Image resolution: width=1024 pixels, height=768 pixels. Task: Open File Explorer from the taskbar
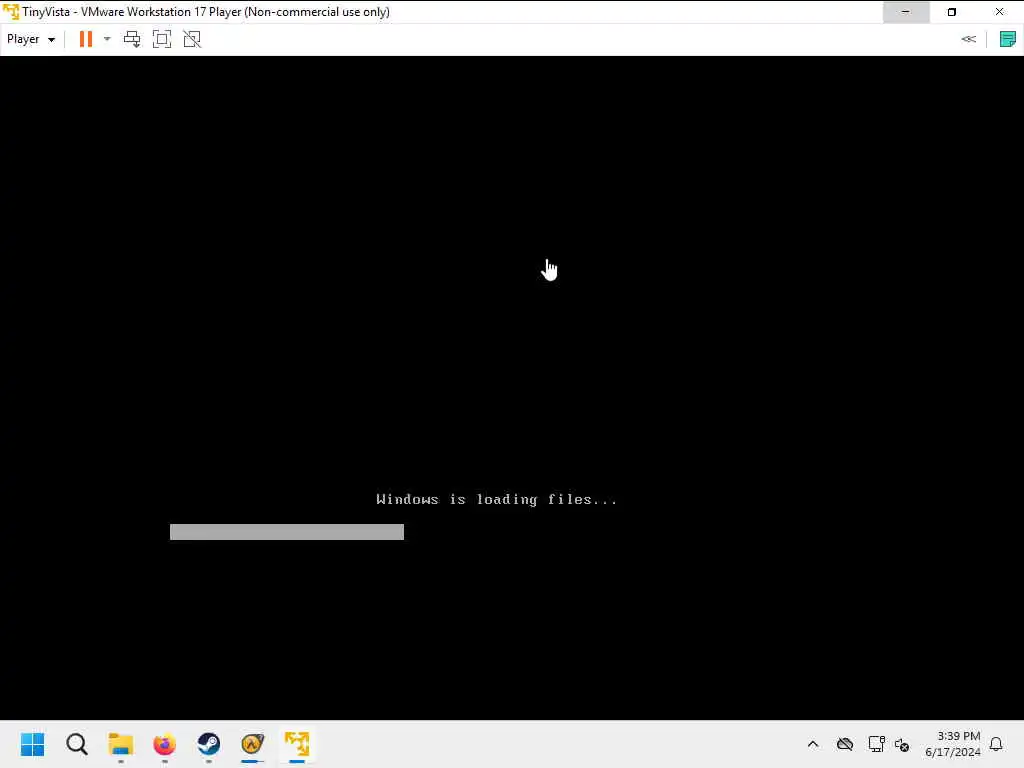pos(121,744)
